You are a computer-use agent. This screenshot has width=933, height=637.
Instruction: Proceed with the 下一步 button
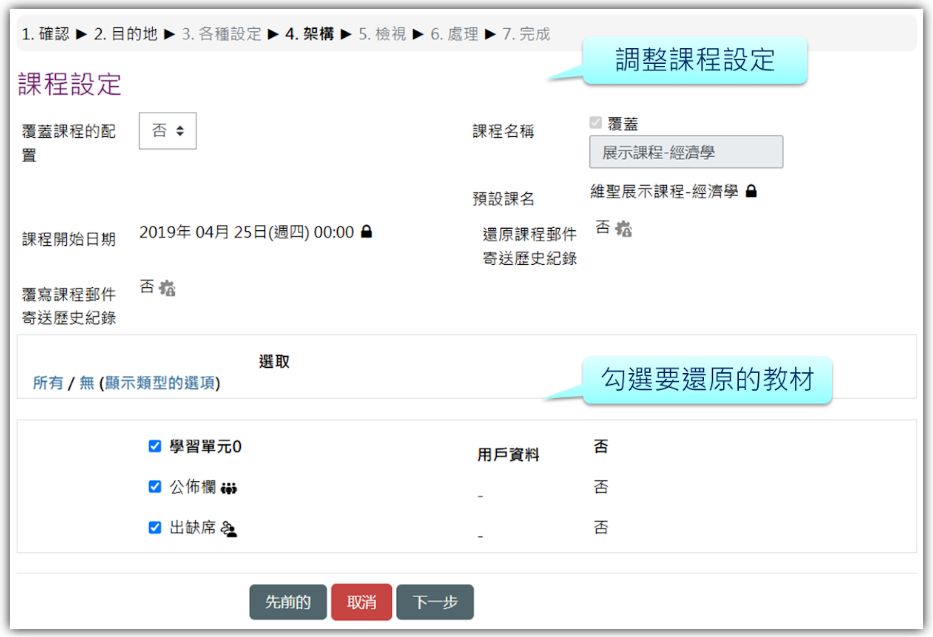click(x=435, y=602)
